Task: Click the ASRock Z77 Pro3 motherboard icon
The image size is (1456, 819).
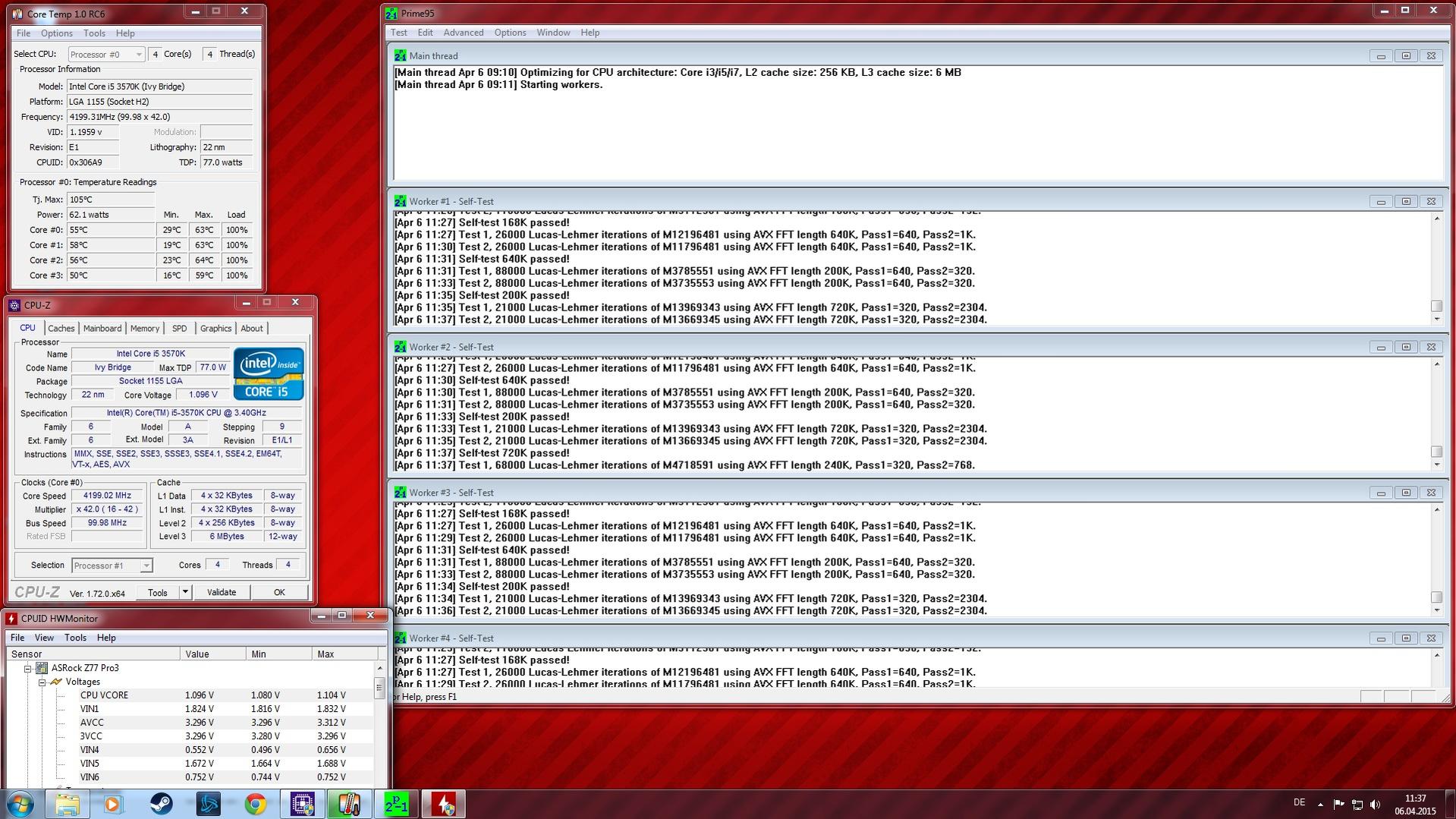Action: (x=42, y=668)
